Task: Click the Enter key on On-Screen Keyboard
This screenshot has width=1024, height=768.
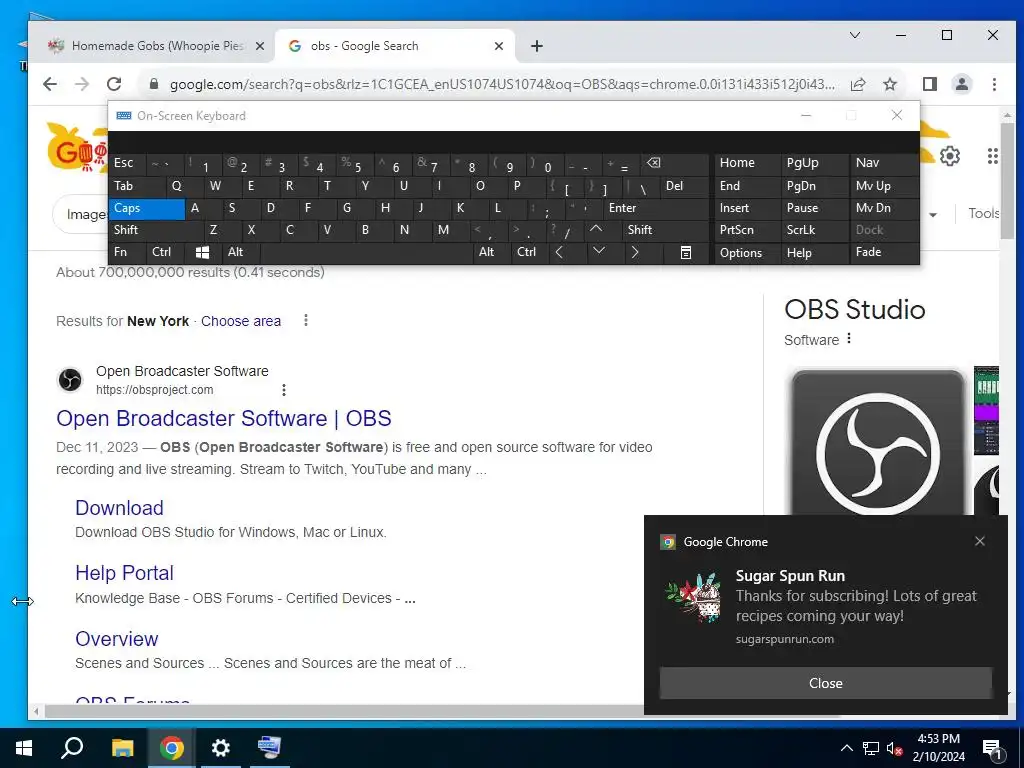Action: tap(656, 208)
